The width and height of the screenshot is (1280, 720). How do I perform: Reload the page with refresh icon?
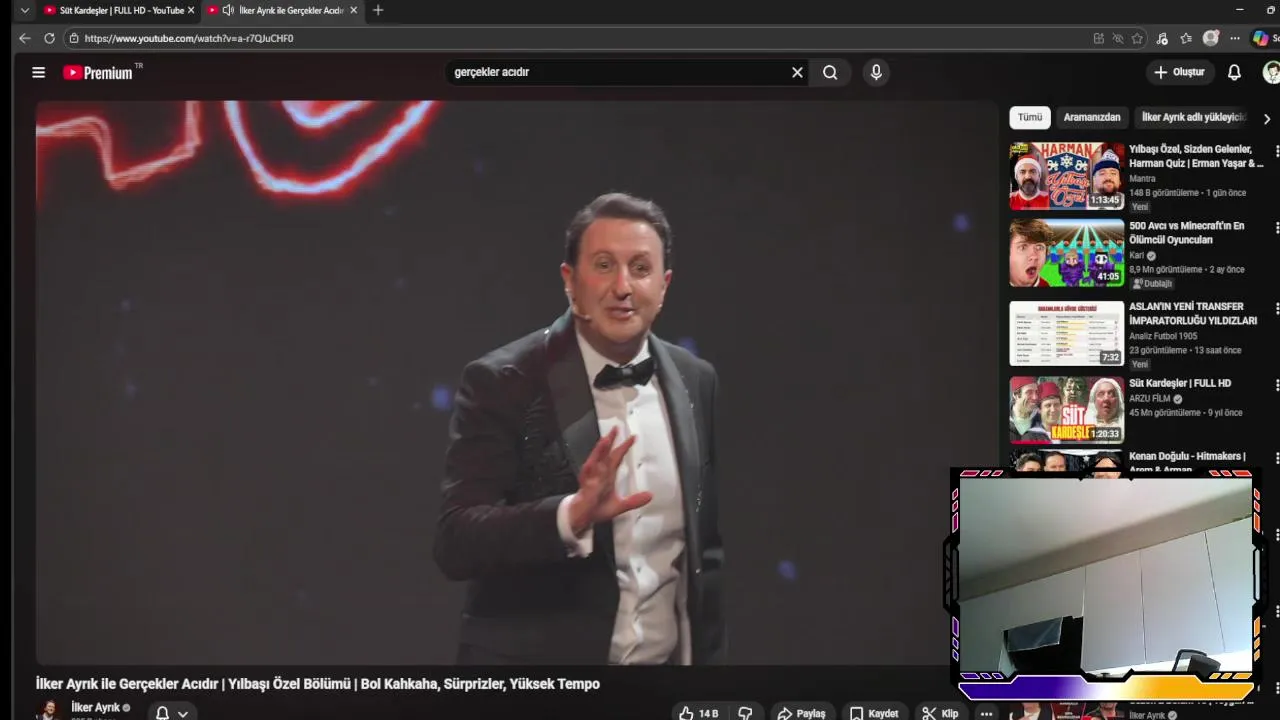(49, 38)
